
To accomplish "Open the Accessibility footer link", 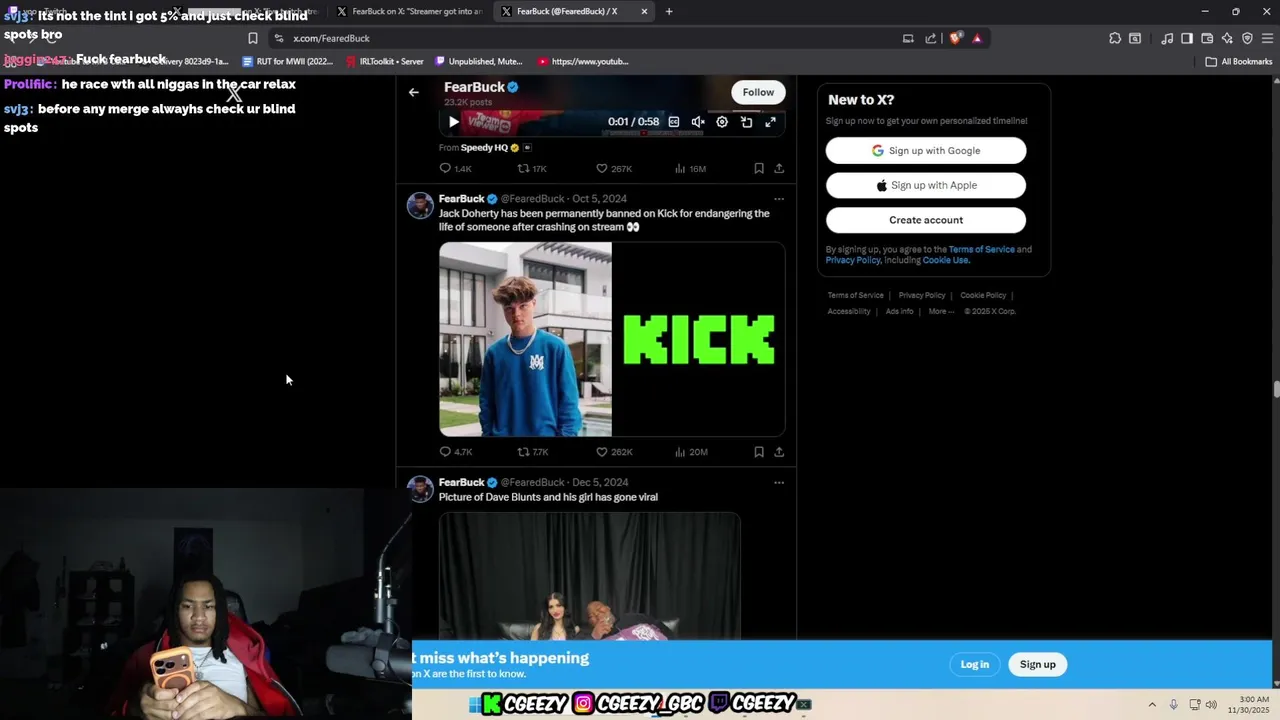I will (x=849, y=312).
